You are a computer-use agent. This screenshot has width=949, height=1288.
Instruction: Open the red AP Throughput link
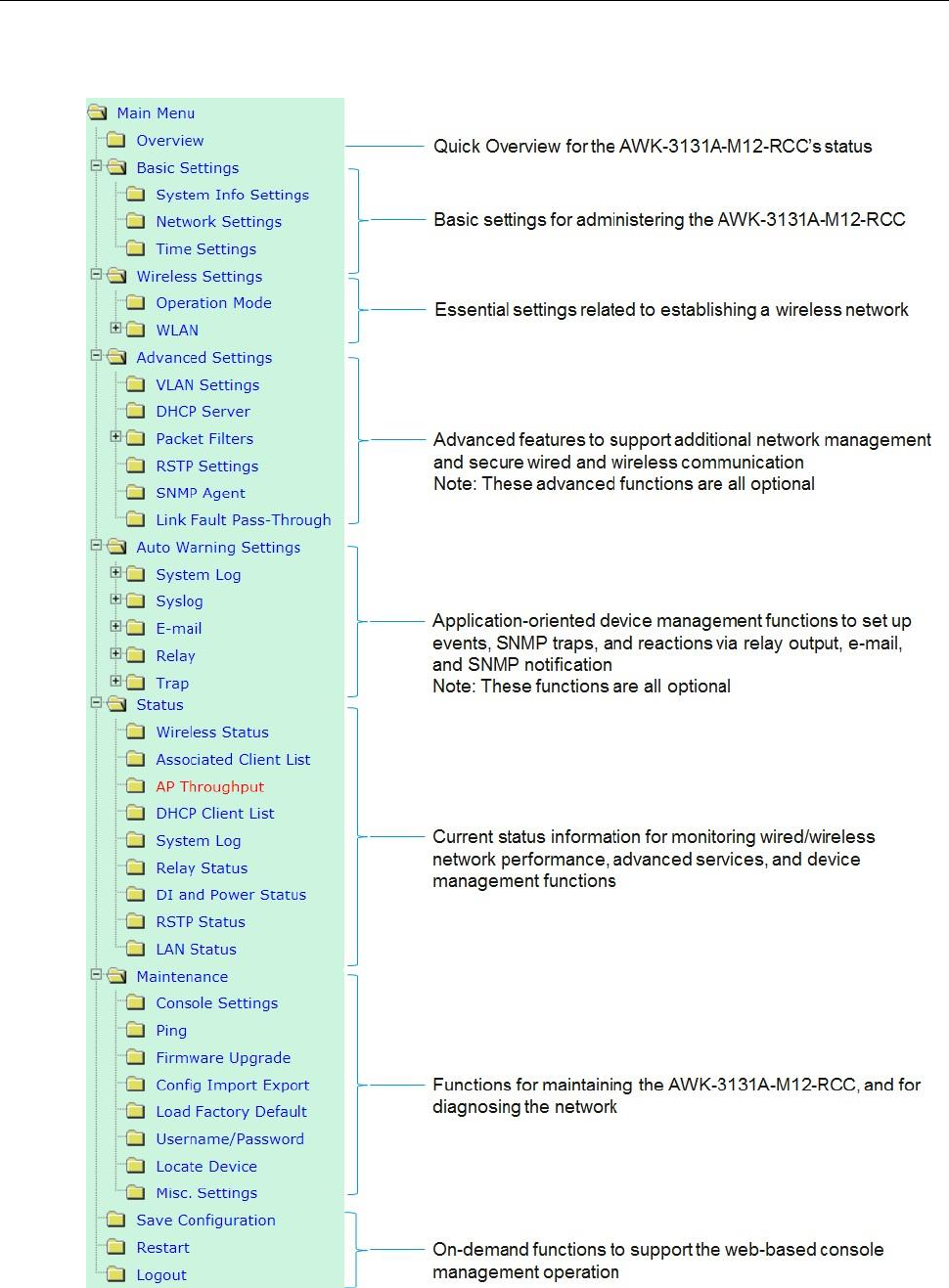(x=210, y=786)
